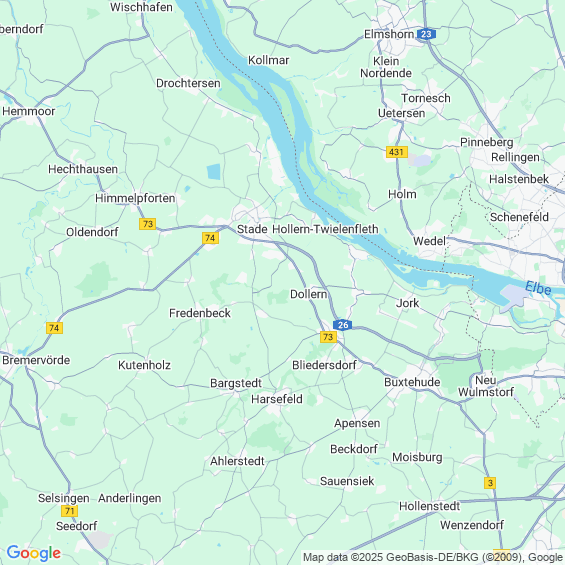Click the 74 road shield near Stade
The image size is (565, 565).
pyautogui.click(x=210, y=238)
